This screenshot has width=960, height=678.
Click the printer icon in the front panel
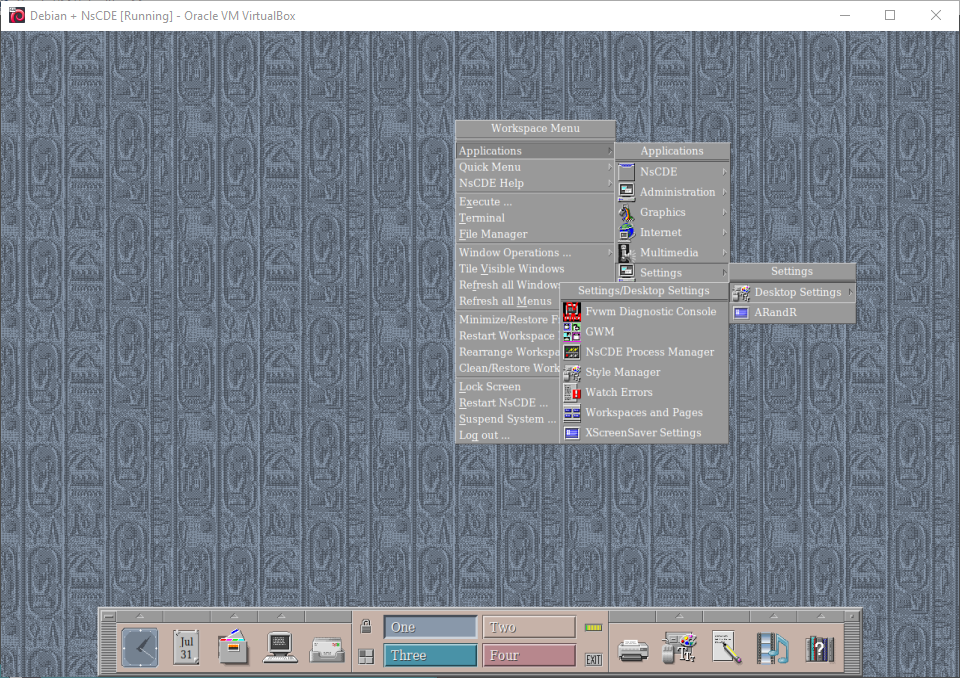point(633,649)
